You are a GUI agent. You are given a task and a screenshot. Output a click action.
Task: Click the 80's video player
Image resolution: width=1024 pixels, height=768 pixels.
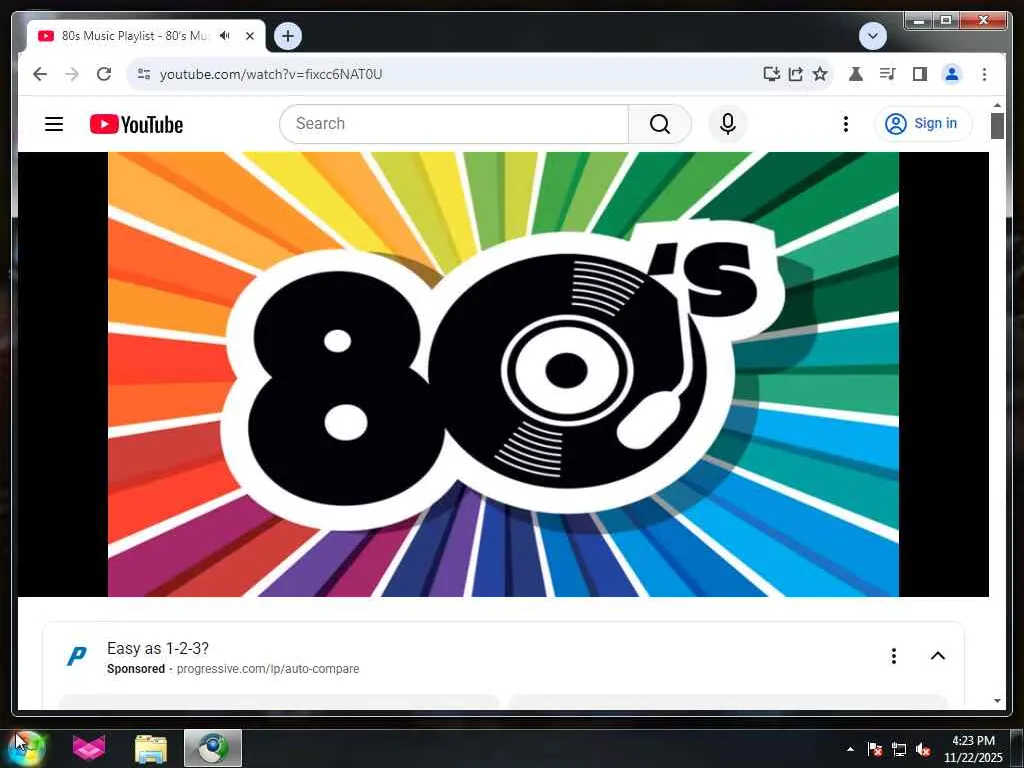(x=503, y=374)
